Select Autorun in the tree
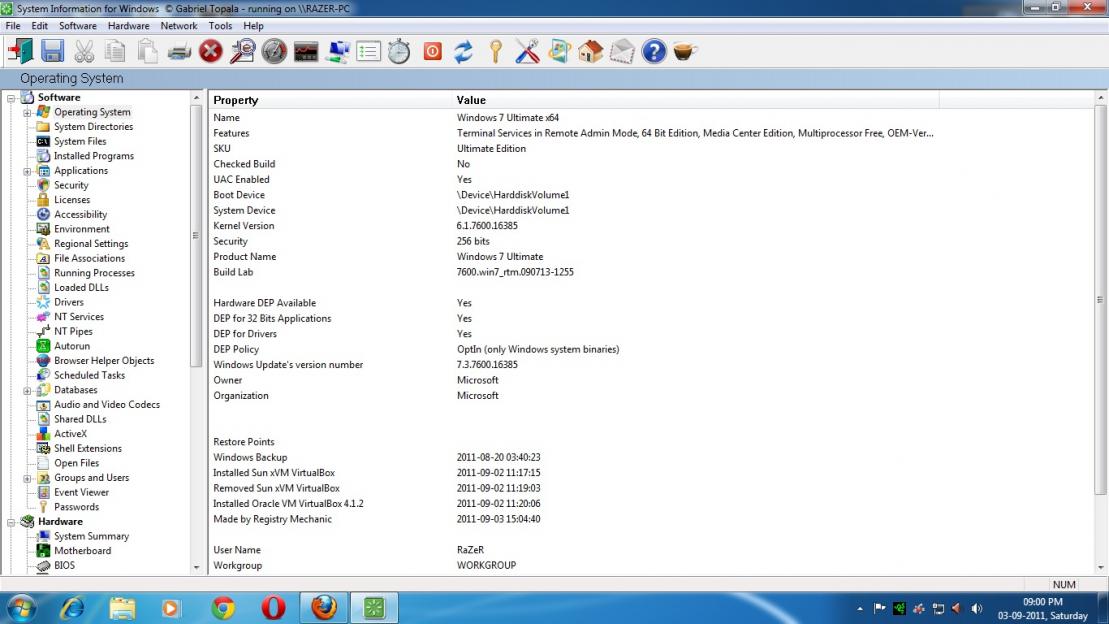1109x624 pixels. click(72, 346)
